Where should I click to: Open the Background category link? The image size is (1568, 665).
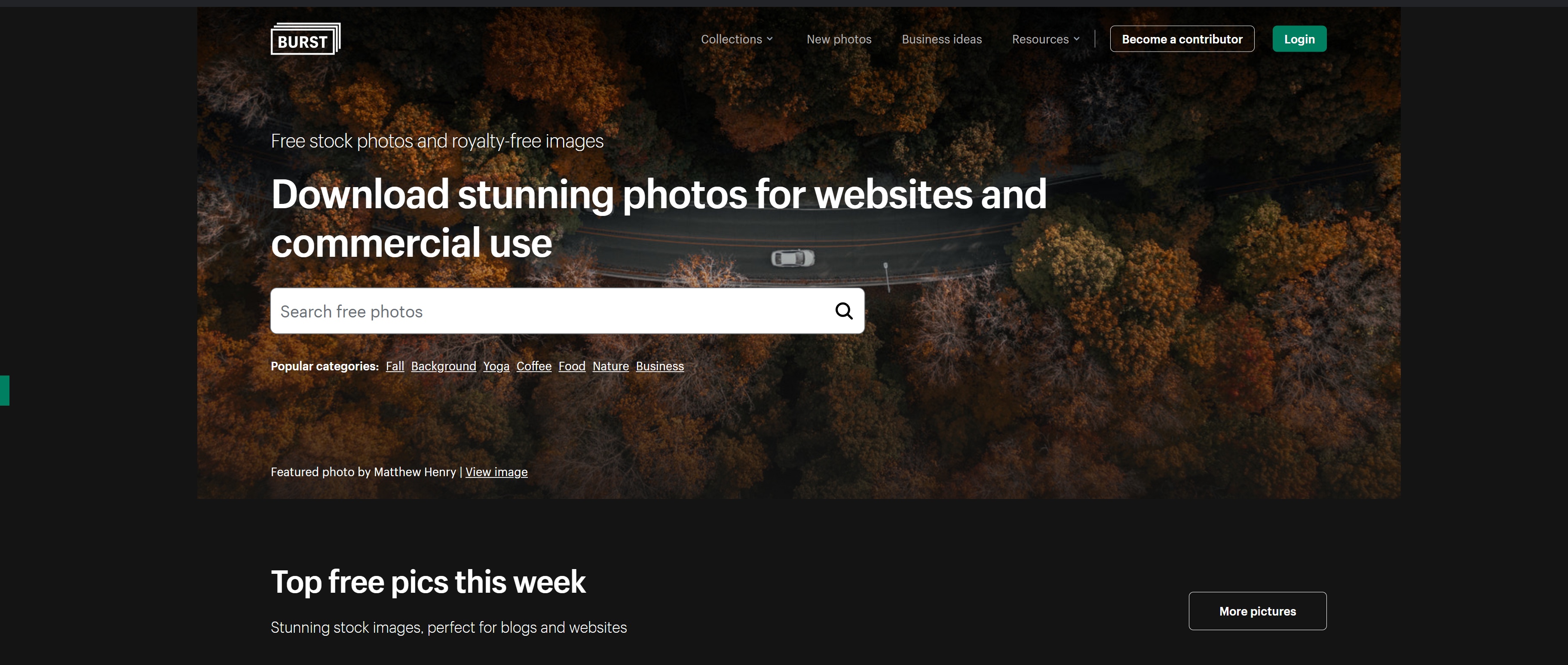(x=443, y=366)
